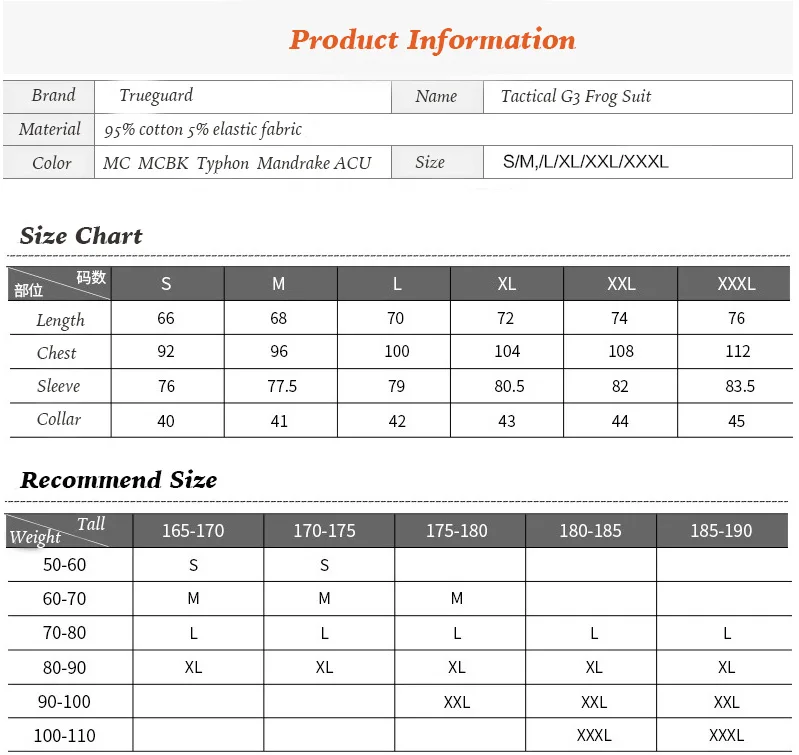
Task: Select the XXL column header in Size Chart
Action: click(621, 283)
